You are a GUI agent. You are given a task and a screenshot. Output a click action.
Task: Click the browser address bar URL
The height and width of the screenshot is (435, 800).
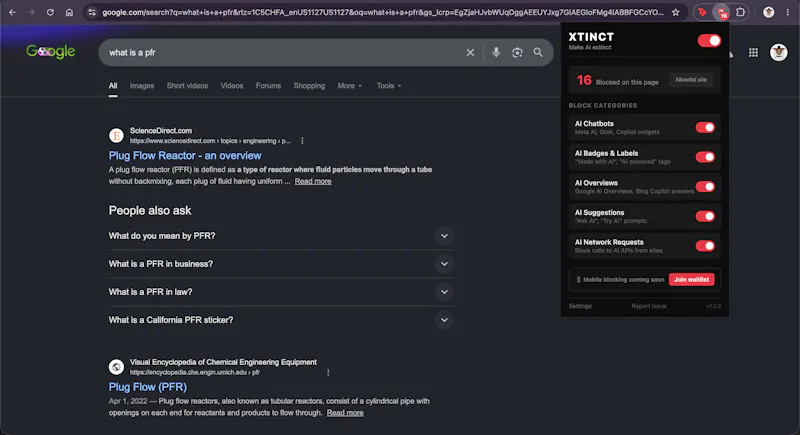[x=383, y=12]
